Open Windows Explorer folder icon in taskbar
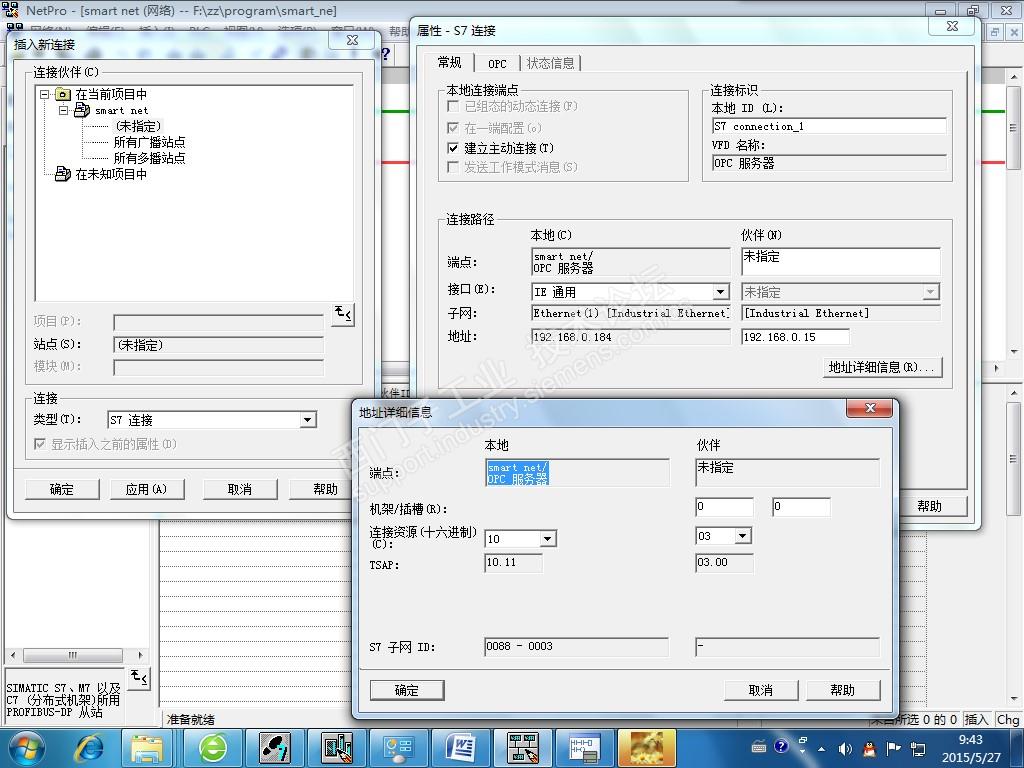 (x=147, y=748)
